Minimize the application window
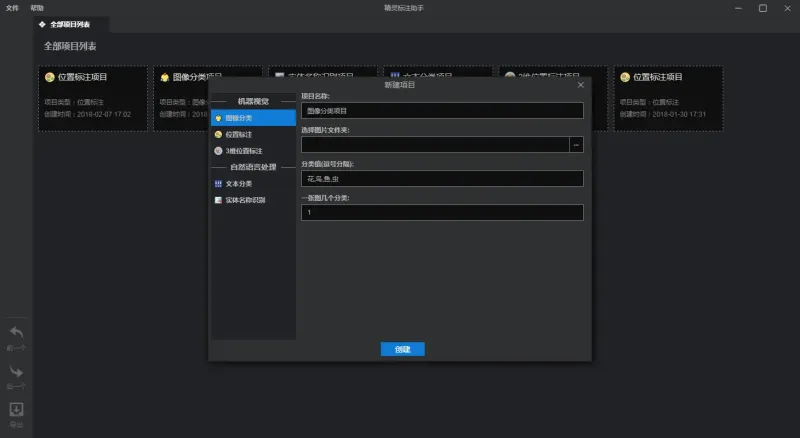The width and height of the screenshot is (800, 438). tap(738, 8)
